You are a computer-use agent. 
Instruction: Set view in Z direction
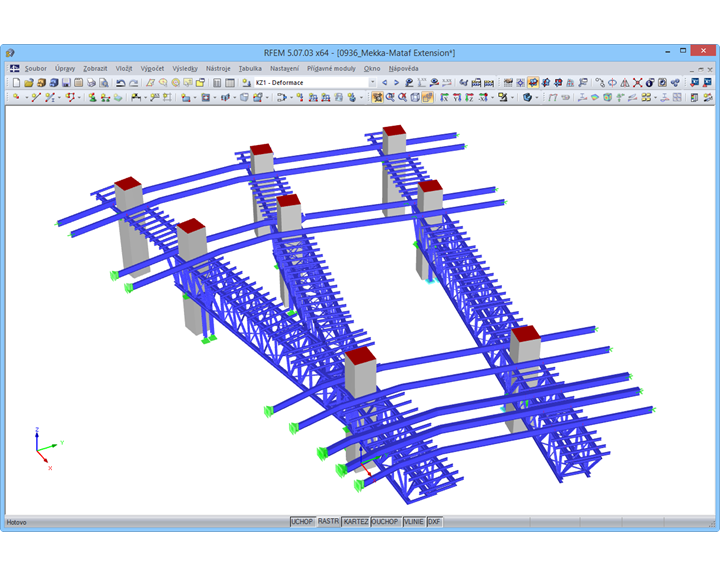pyautogui.click(x=469, y=97)
